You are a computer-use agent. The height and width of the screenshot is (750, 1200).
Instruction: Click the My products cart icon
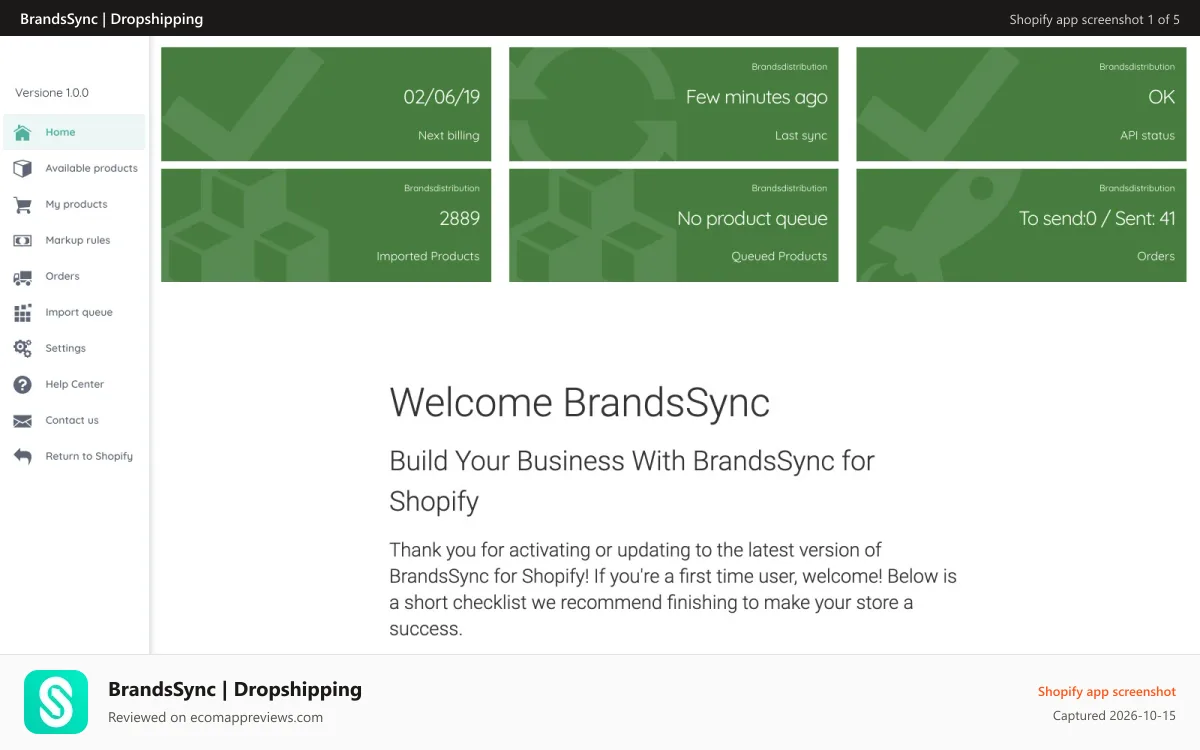[23, 204]
